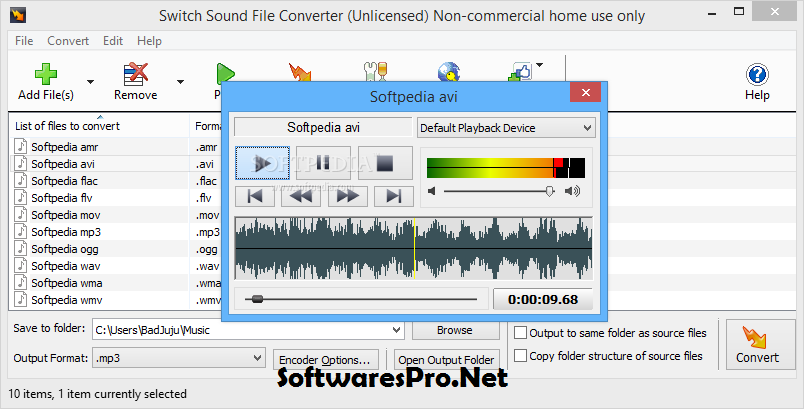Screen dimensions: 804x409
Task: Click the Add File(s) green plus icon
Action: [x=46, y=74]
